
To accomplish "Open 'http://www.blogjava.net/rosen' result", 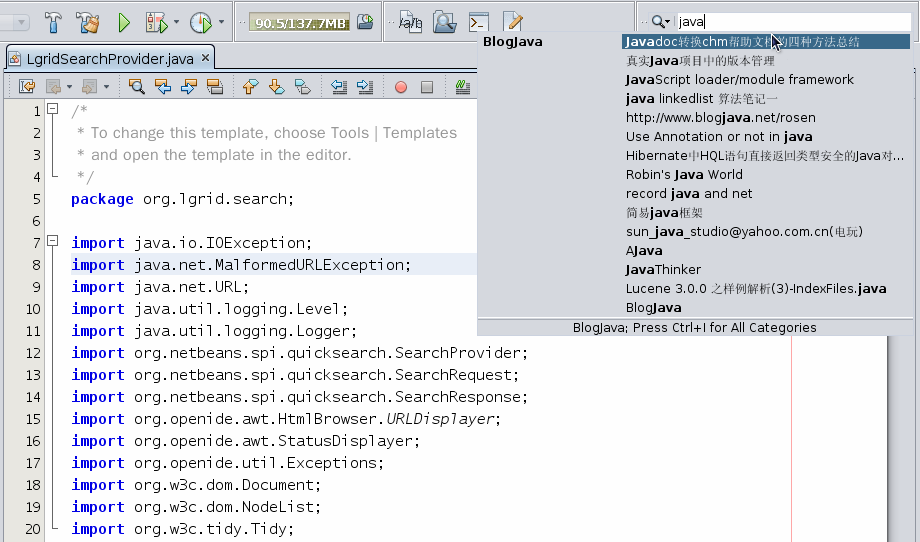I will point(766,117).
